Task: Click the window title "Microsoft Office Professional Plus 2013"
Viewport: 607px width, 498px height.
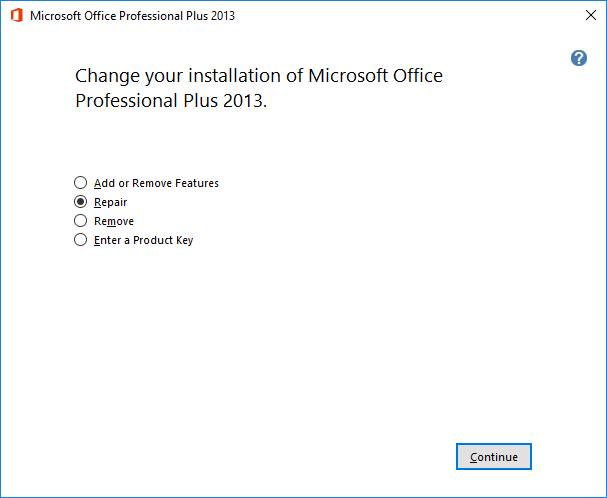Action: [x=133, y=16]
